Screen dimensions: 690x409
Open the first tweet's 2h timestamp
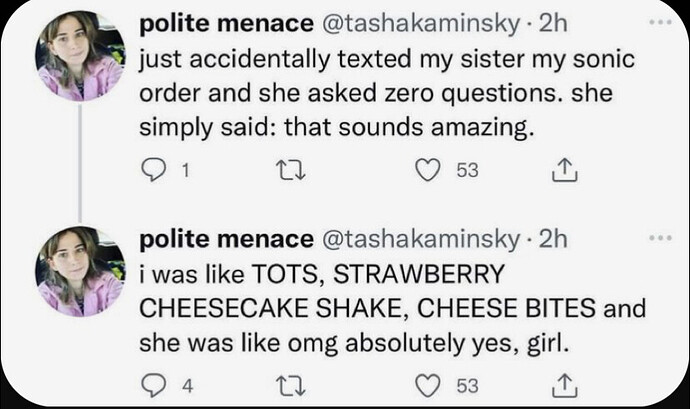pyautogui.click(x=552, y=23)
